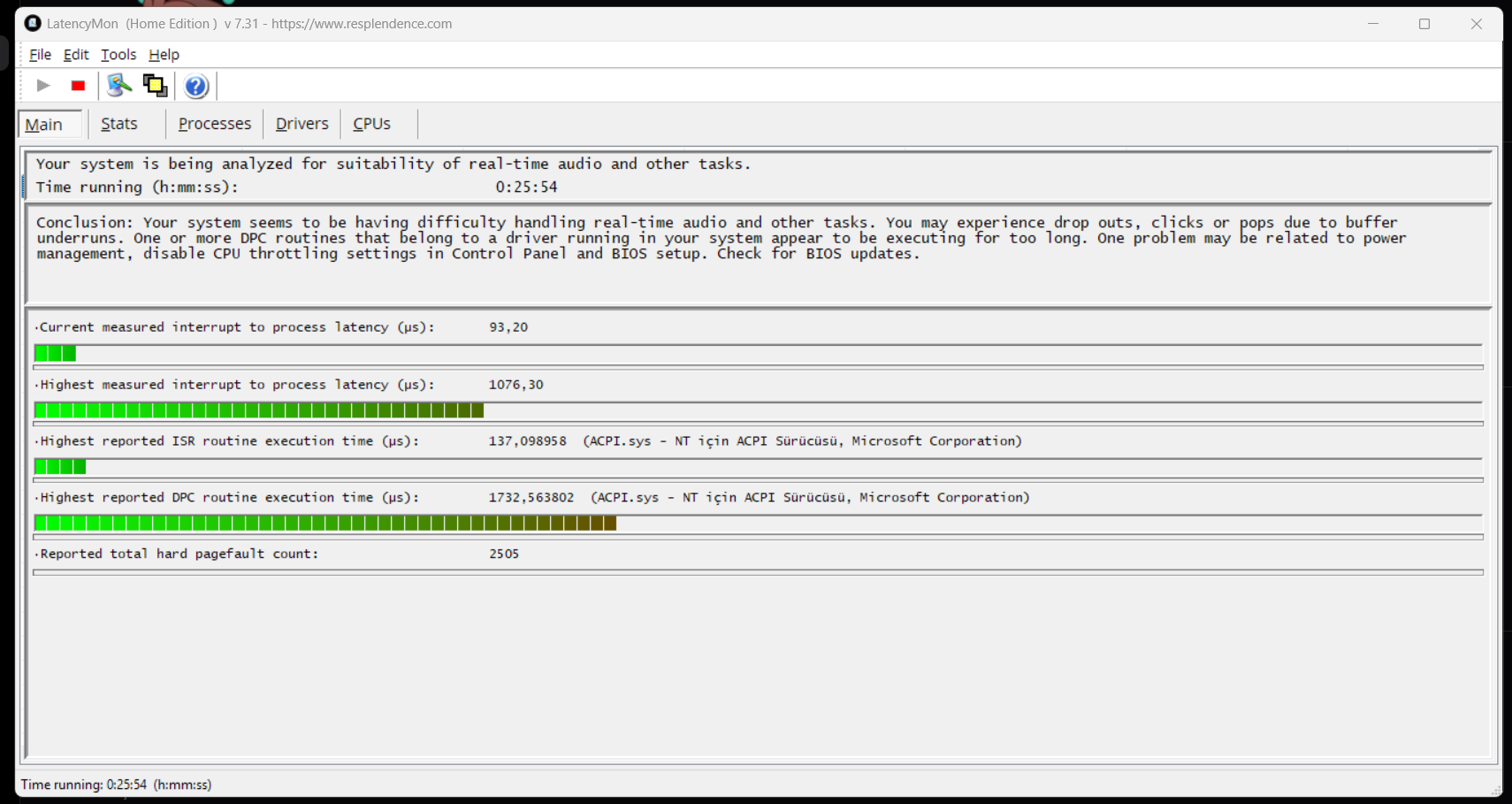This screenshot has width=1512, height=804.
Task: Select the DPC value 1732,563802
Action: click(x=531, y=498)
